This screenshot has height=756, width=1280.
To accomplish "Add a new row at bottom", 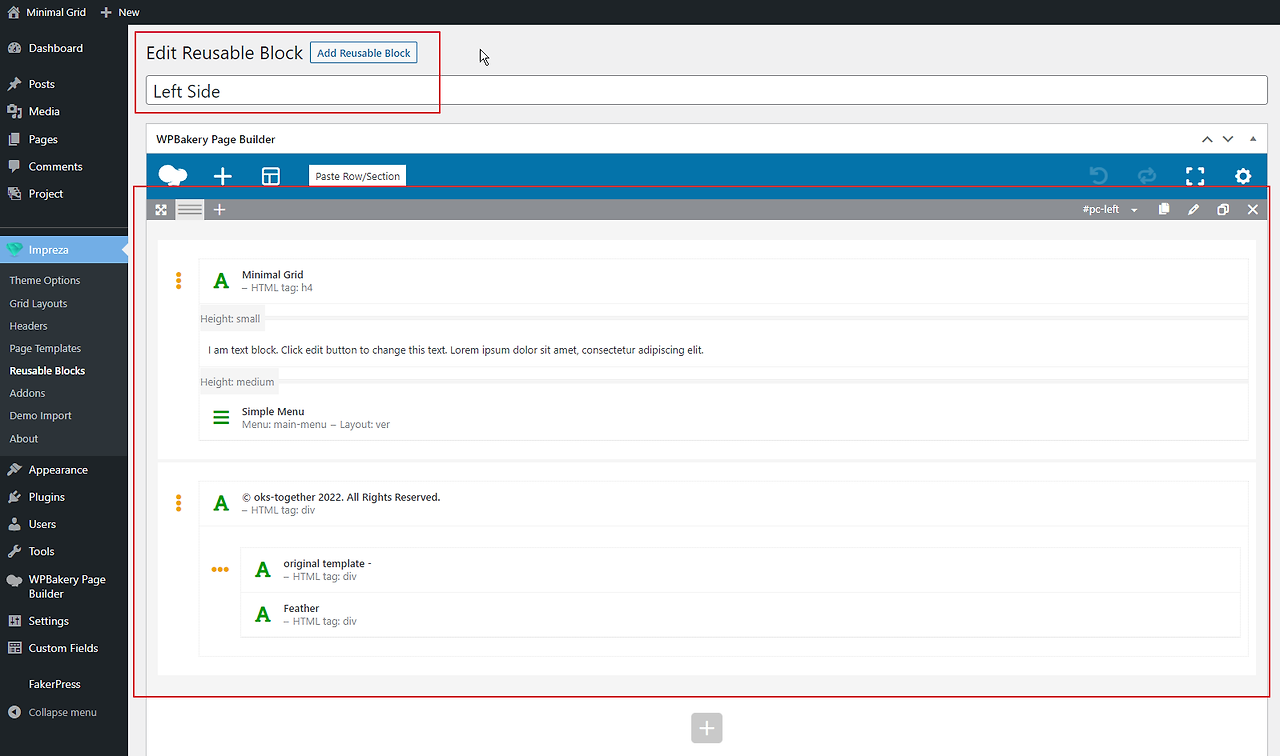I will [706, 728].
